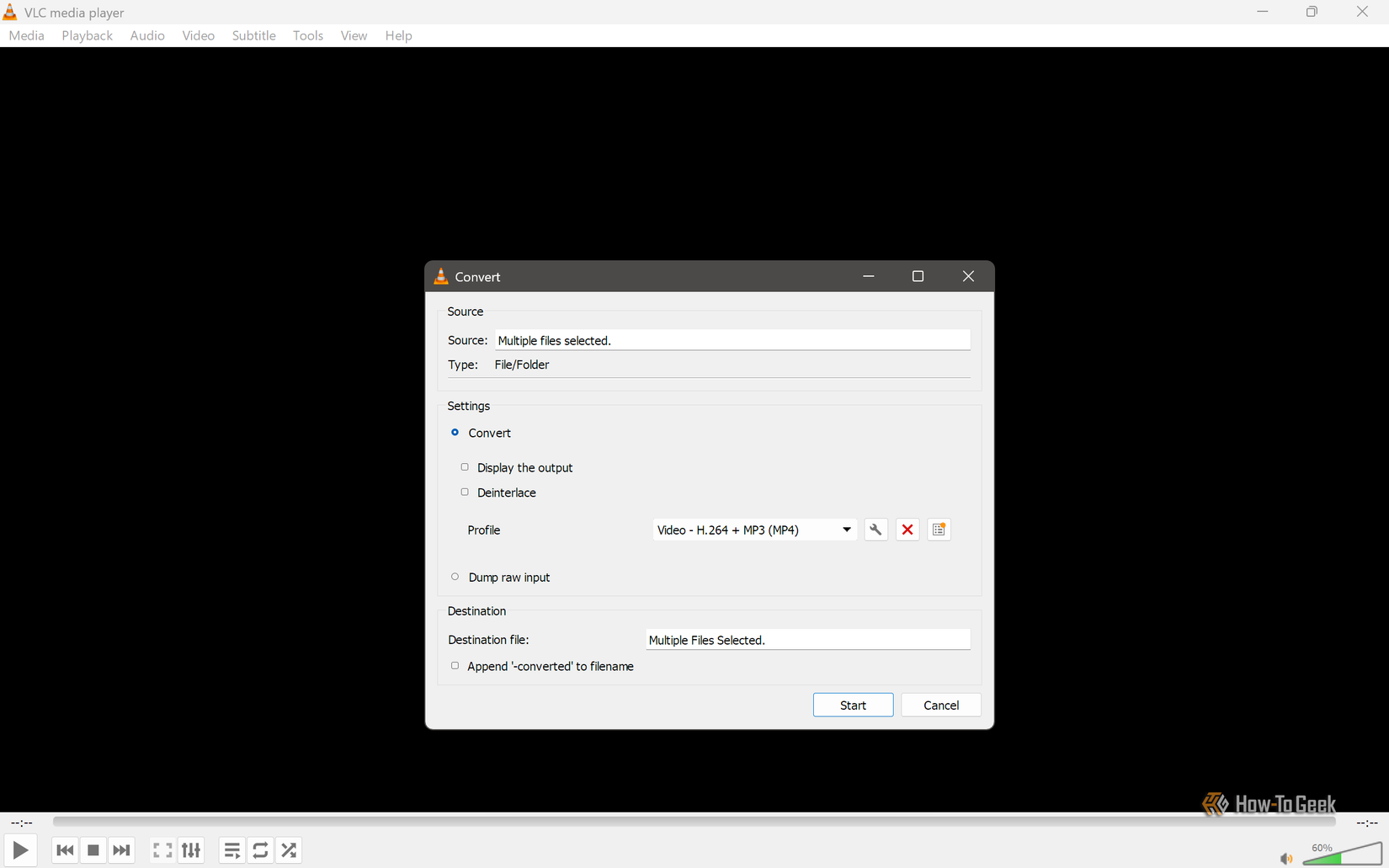Adjust the volume slider at 60%
The image size is (1389, 868).
tap(1342, 854)
